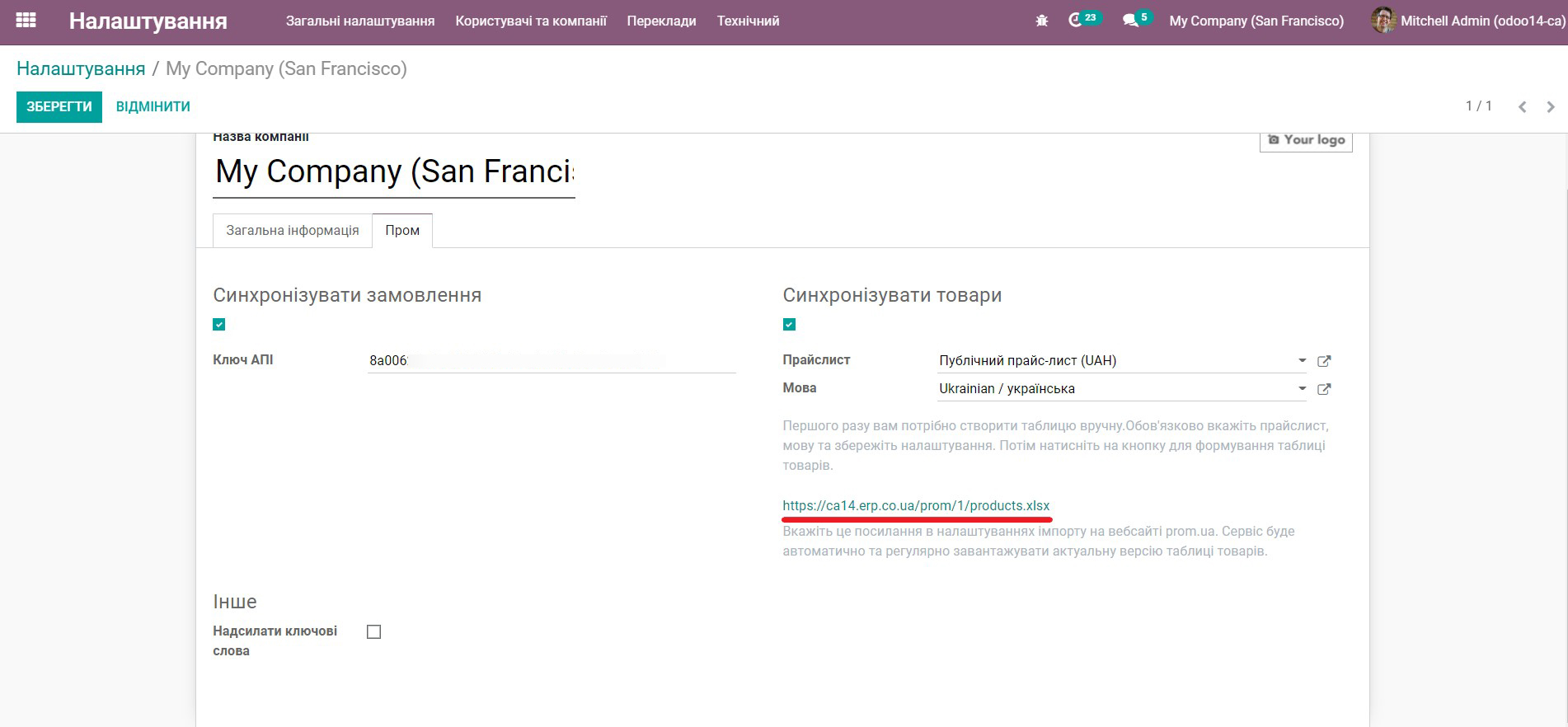Toggle Синхронізувати замовлення checkbox
Image resolution: width=1568 pixels, height=727 pixels.
(x=219, y=325)
